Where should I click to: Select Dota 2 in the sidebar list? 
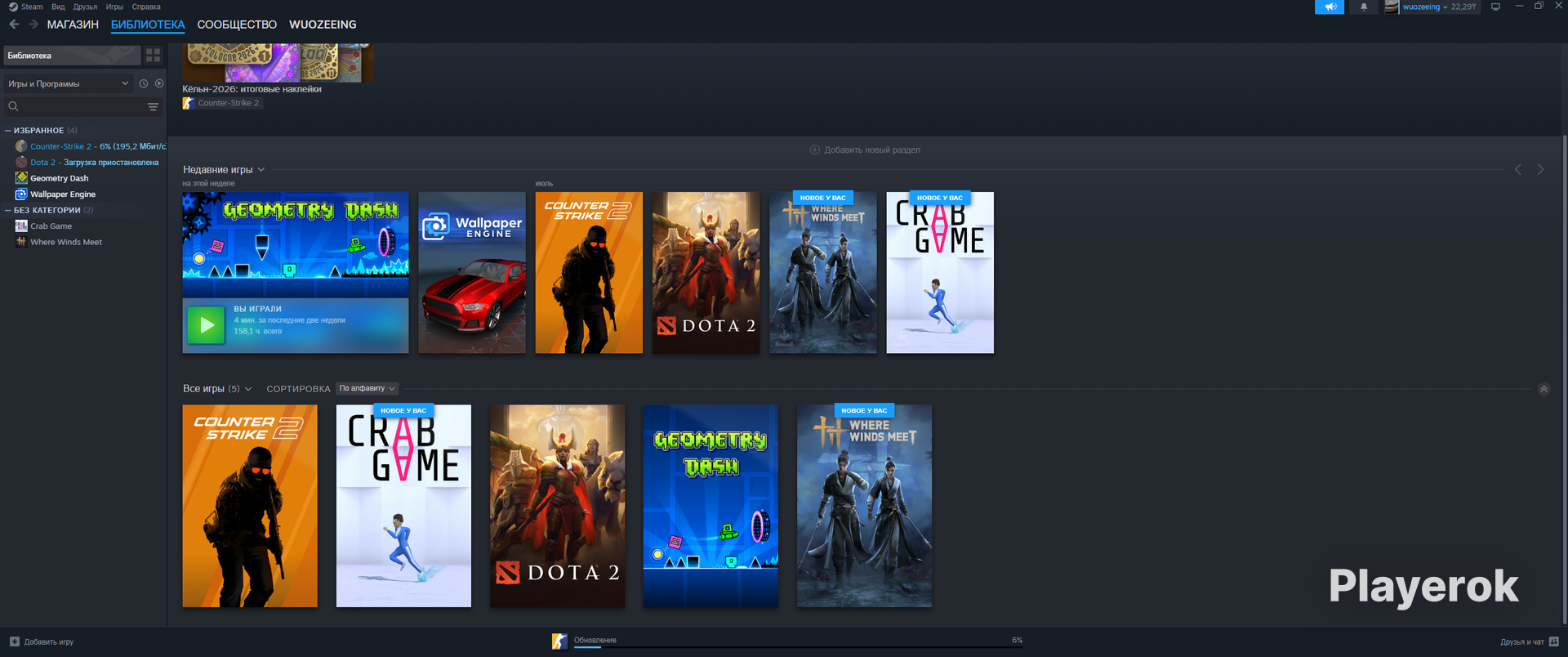87,163
